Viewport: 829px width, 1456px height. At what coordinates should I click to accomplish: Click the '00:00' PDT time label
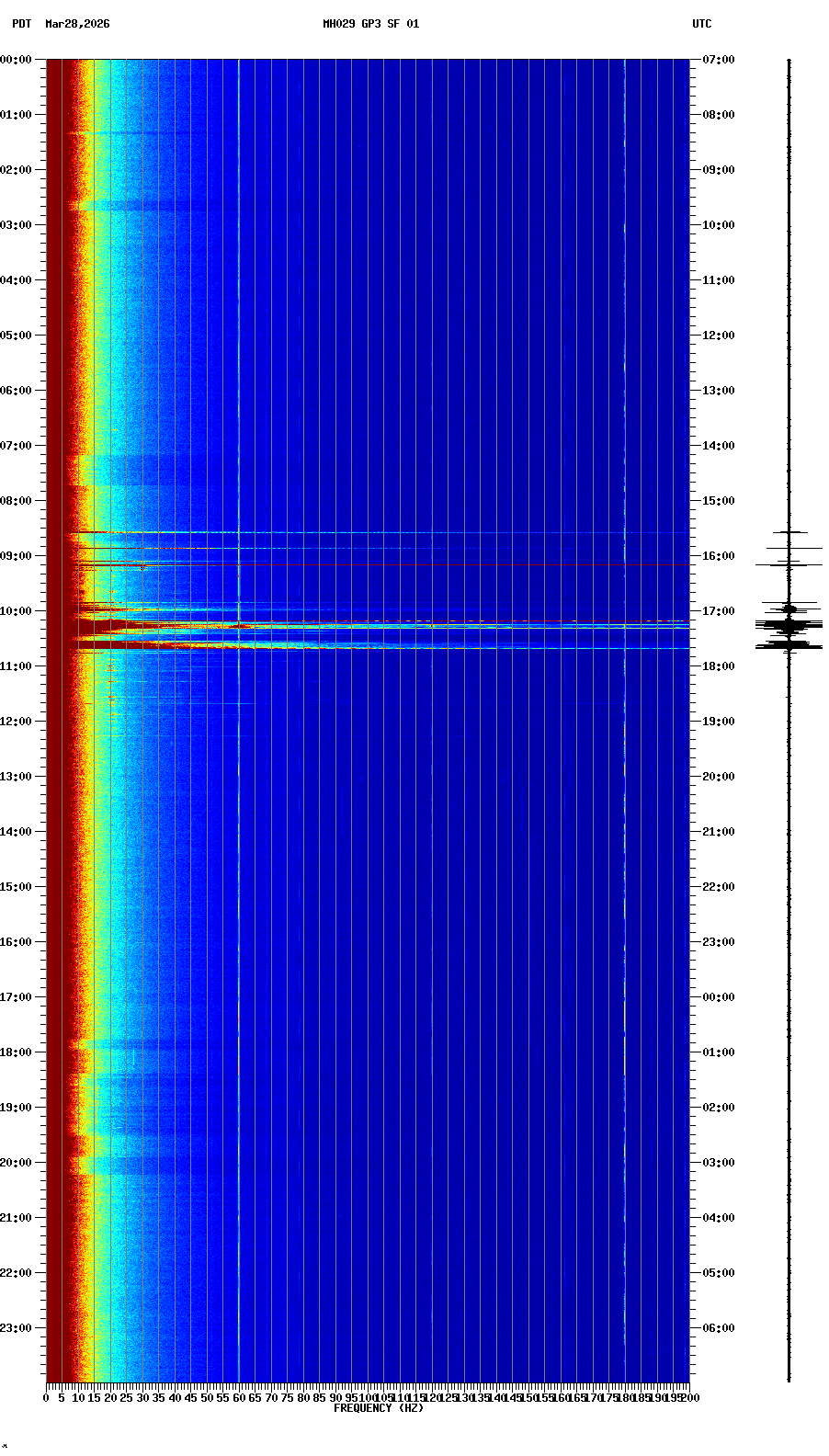16,60
